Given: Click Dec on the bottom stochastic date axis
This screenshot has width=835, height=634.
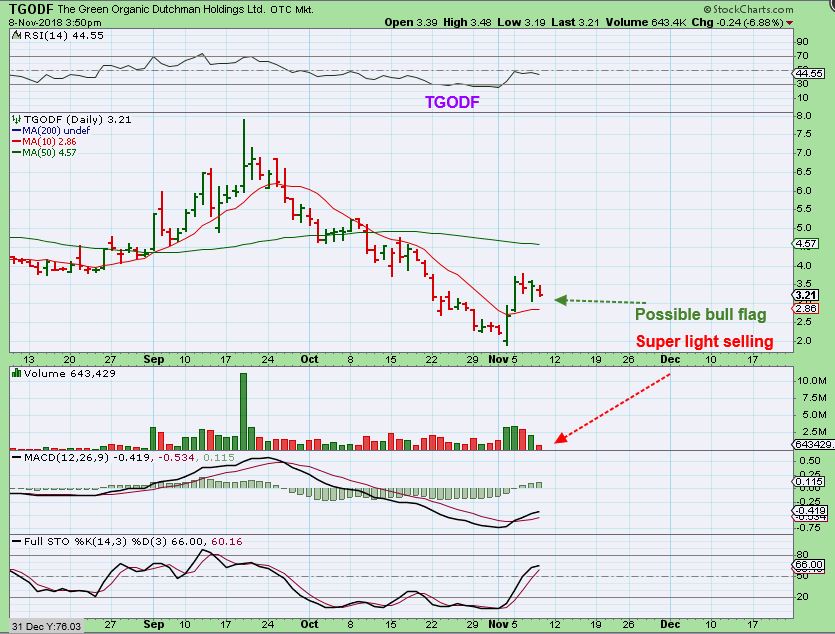Looking at the screenshot, I should point(670,624).
